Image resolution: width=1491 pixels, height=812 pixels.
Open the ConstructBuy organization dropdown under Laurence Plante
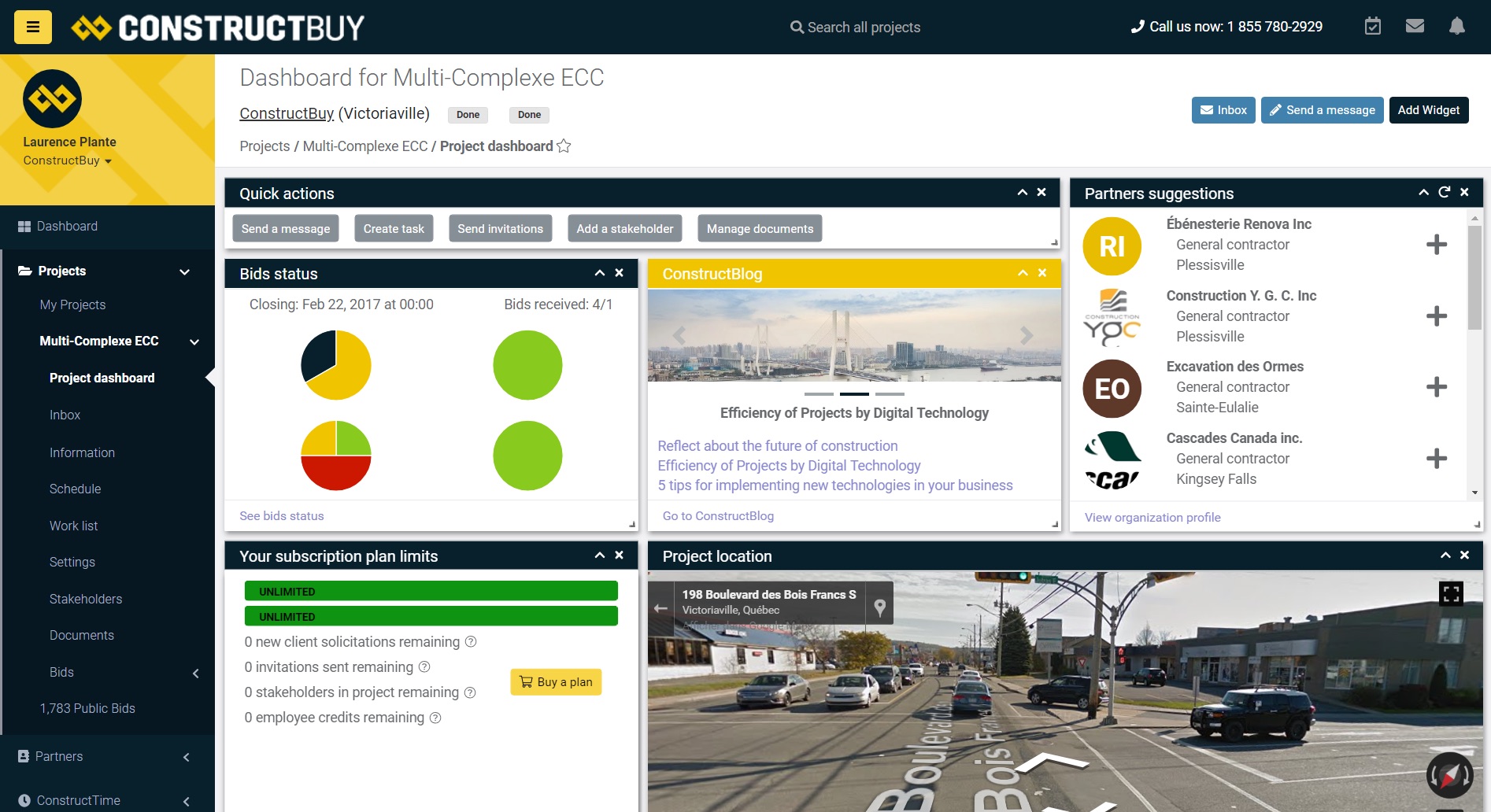67,161
